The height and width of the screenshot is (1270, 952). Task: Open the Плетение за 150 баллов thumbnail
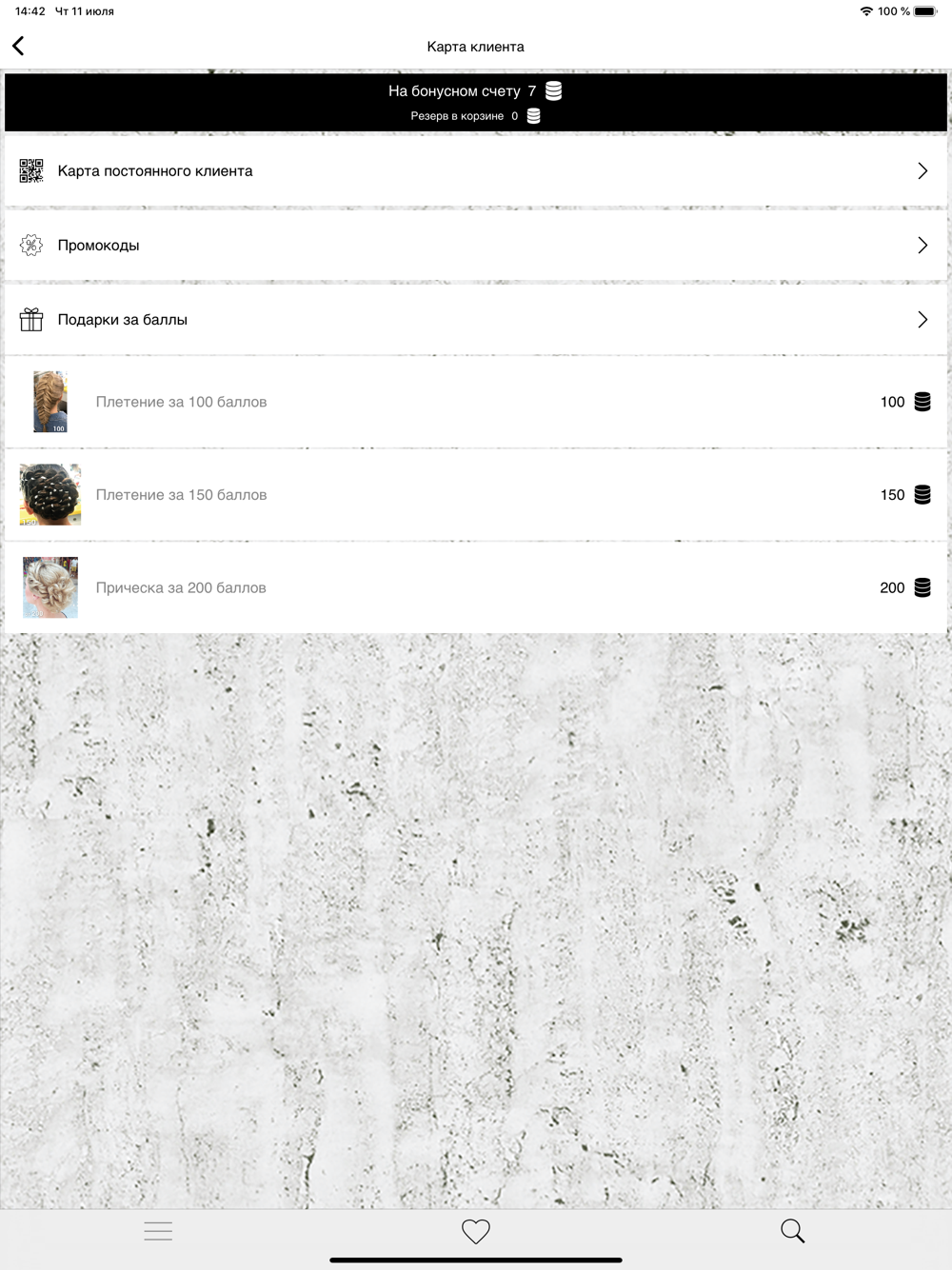tap(50, 495)
